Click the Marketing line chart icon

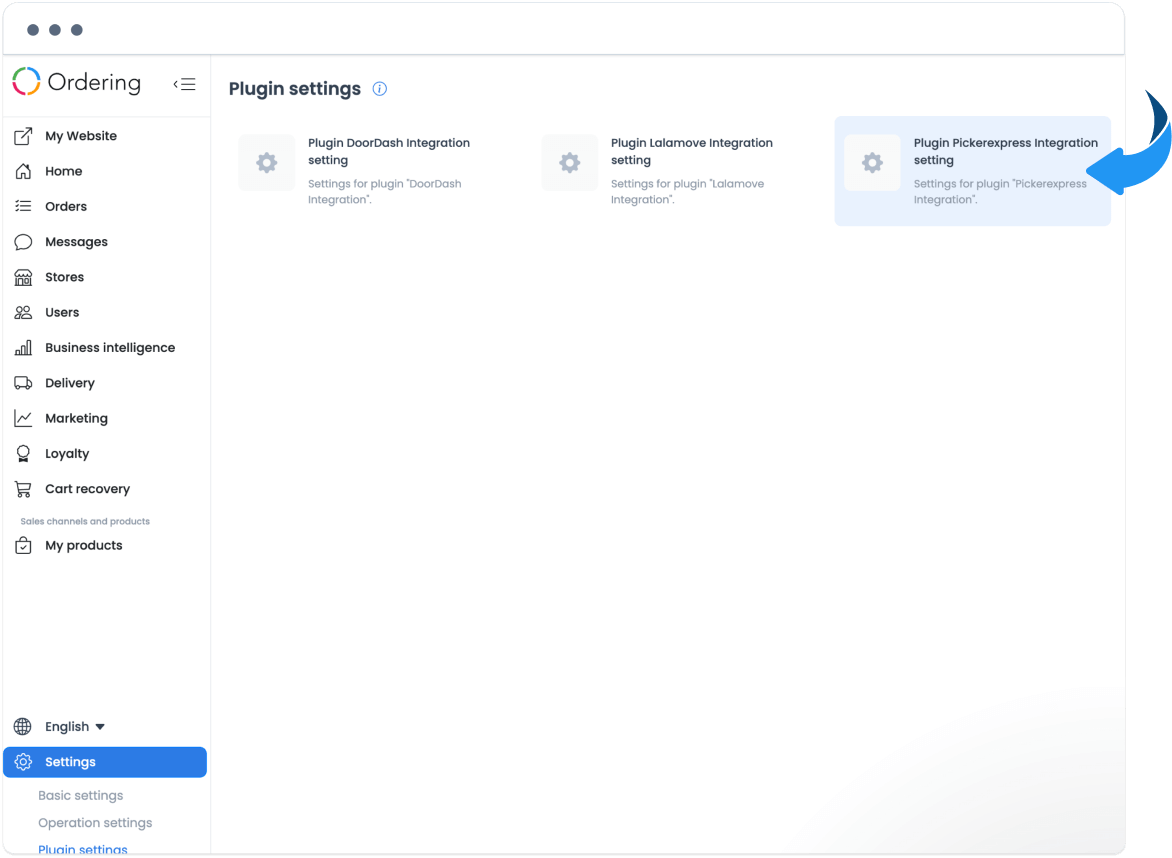(x=23, y=419)
